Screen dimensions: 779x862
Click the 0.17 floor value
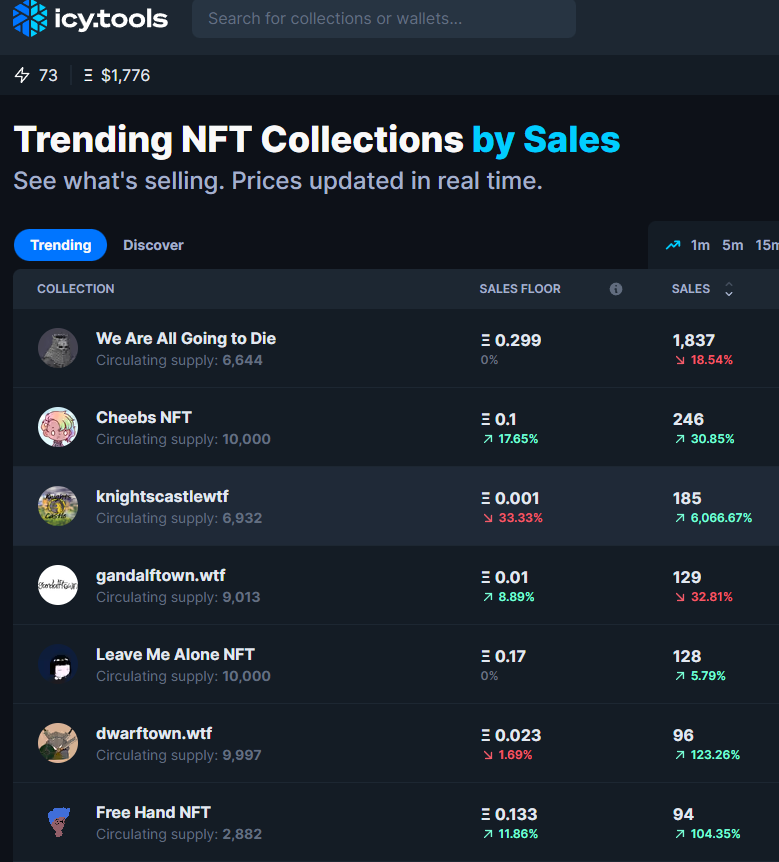pos(510,656)
